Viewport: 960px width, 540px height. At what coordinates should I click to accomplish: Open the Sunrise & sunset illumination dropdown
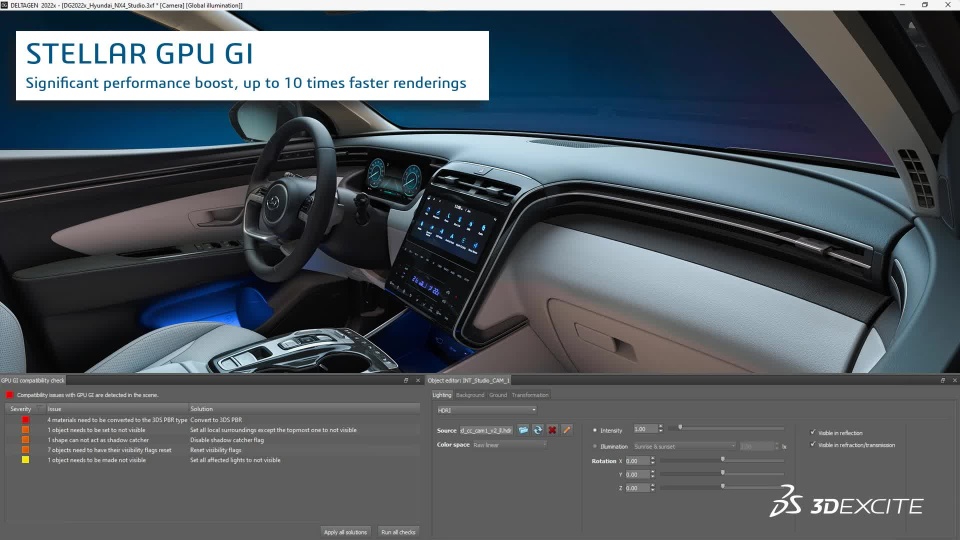[x=684, y=446]
